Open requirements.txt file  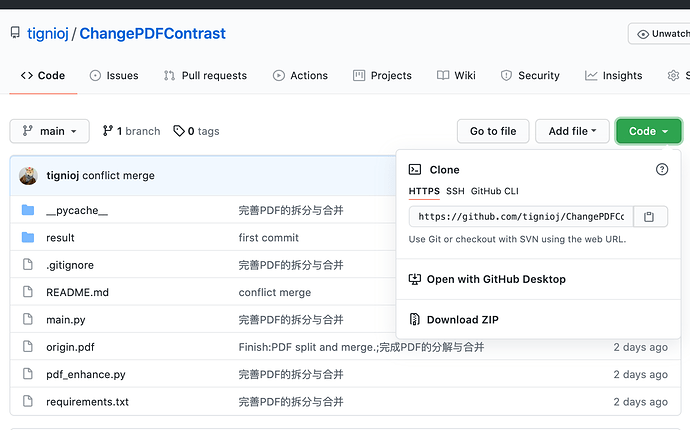pos(88,401)
